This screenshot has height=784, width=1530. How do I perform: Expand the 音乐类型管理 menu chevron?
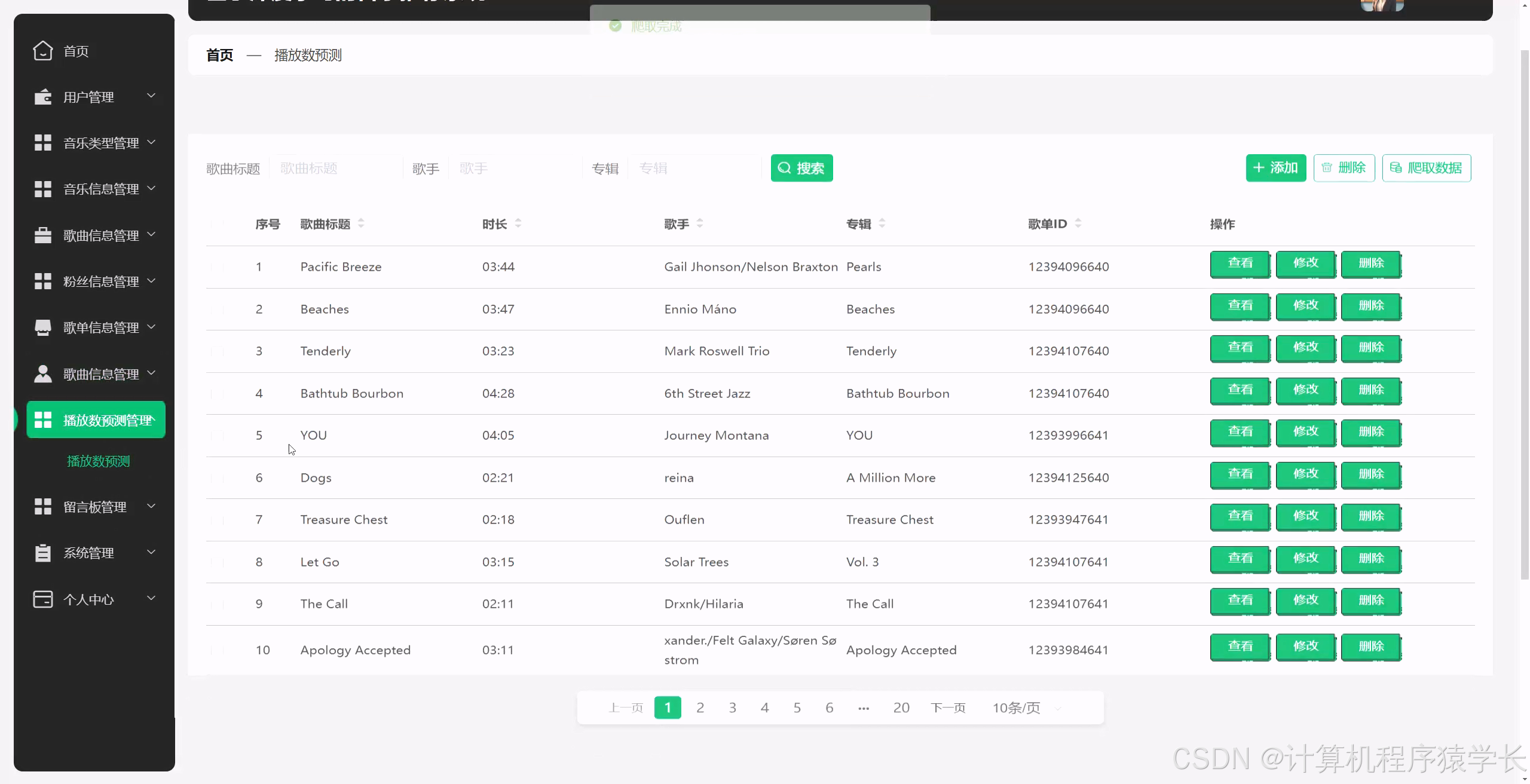click(x=151, y=142)
